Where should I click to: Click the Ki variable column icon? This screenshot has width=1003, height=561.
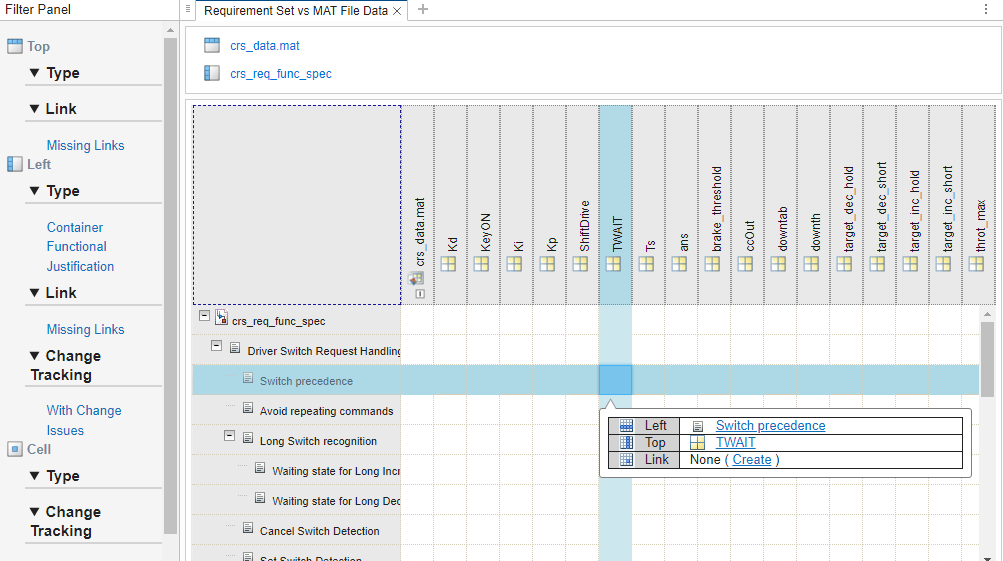514,264
